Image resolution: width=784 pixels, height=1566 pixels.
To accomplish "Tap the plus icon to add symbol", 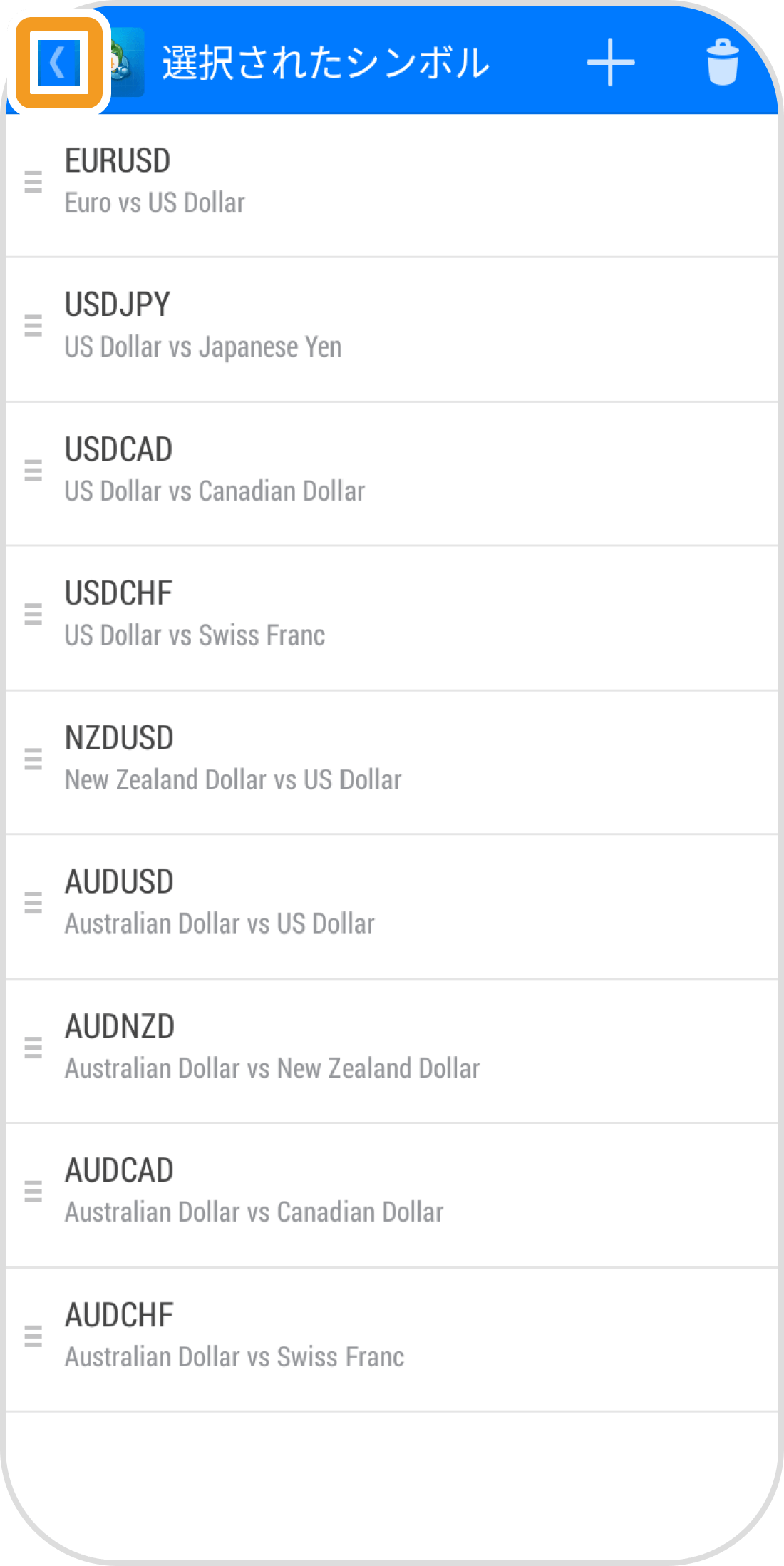I will tap(610, 63).
